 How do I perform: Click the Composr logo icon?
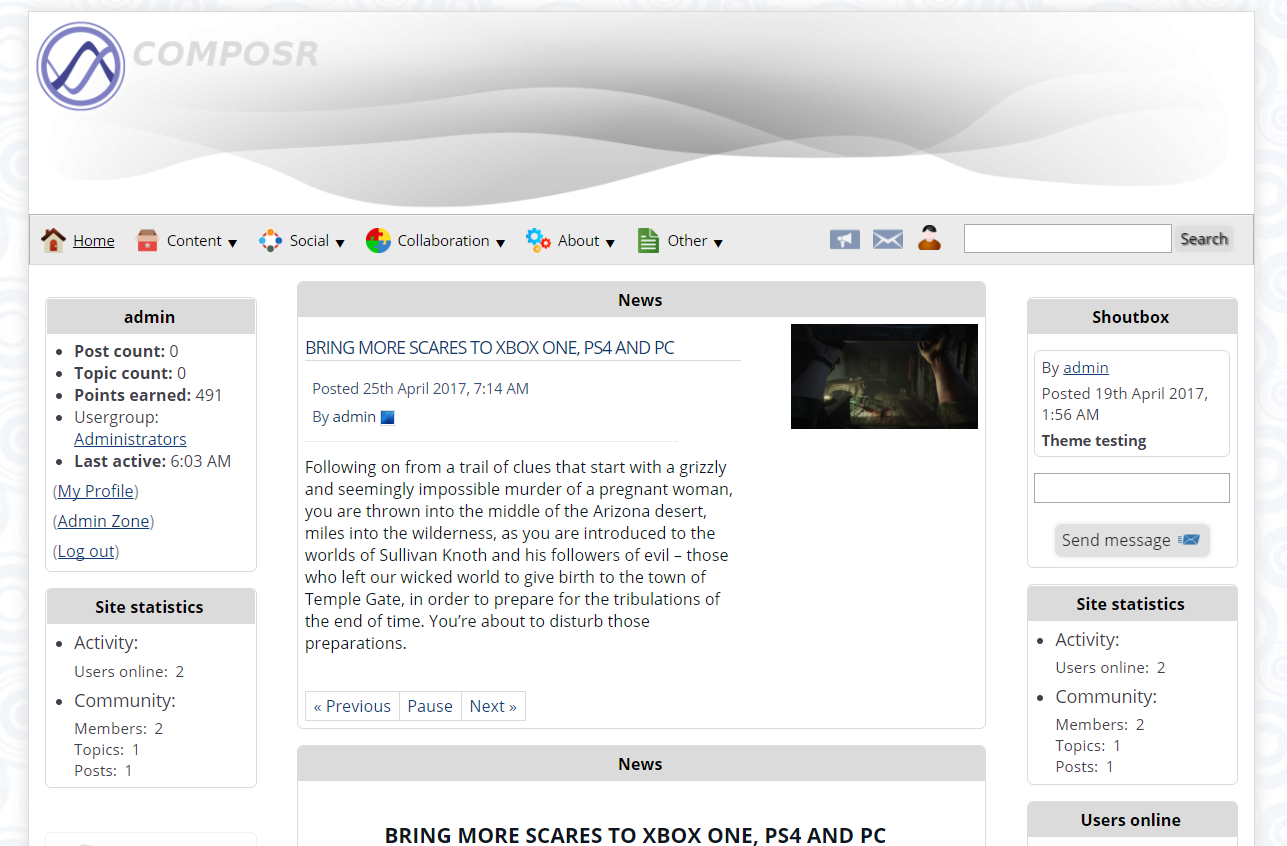[80, 66]
